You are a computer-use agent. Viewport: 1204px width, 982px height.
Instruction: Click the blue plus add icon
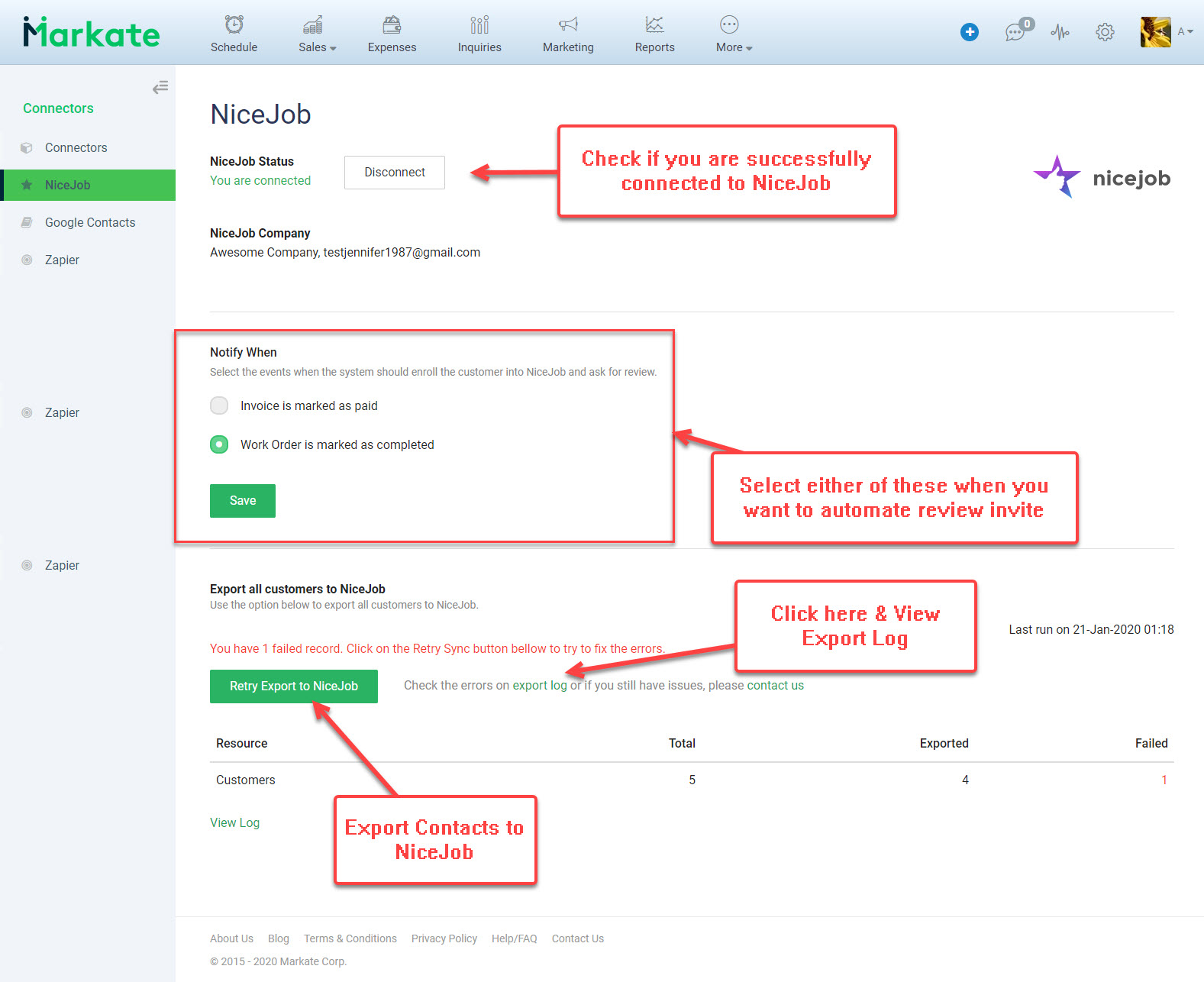(970, 32)
